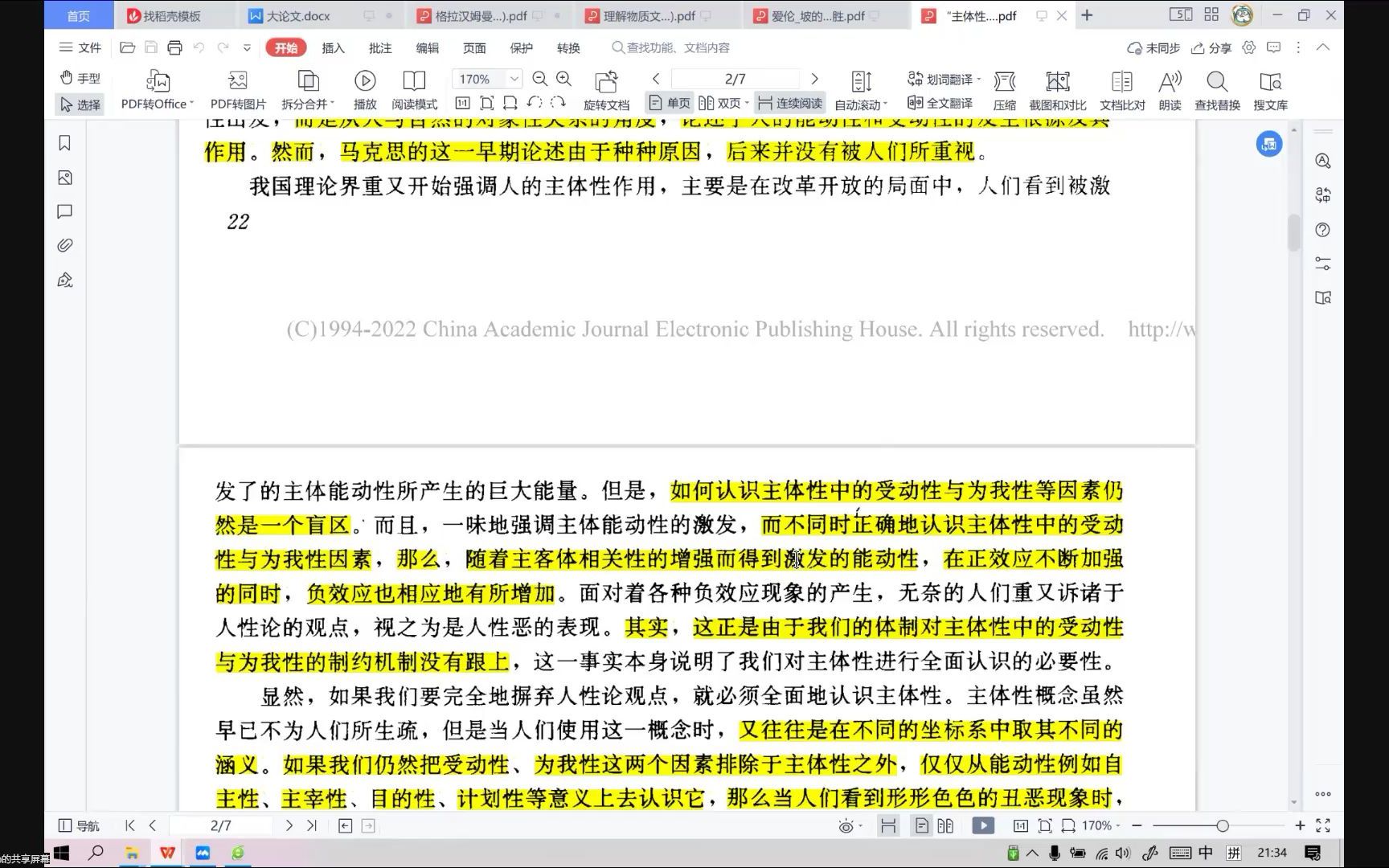This screenshot has width=1389, height=868.
Task: Enter 阅读模式 reading mode
Action: point(414,89)
